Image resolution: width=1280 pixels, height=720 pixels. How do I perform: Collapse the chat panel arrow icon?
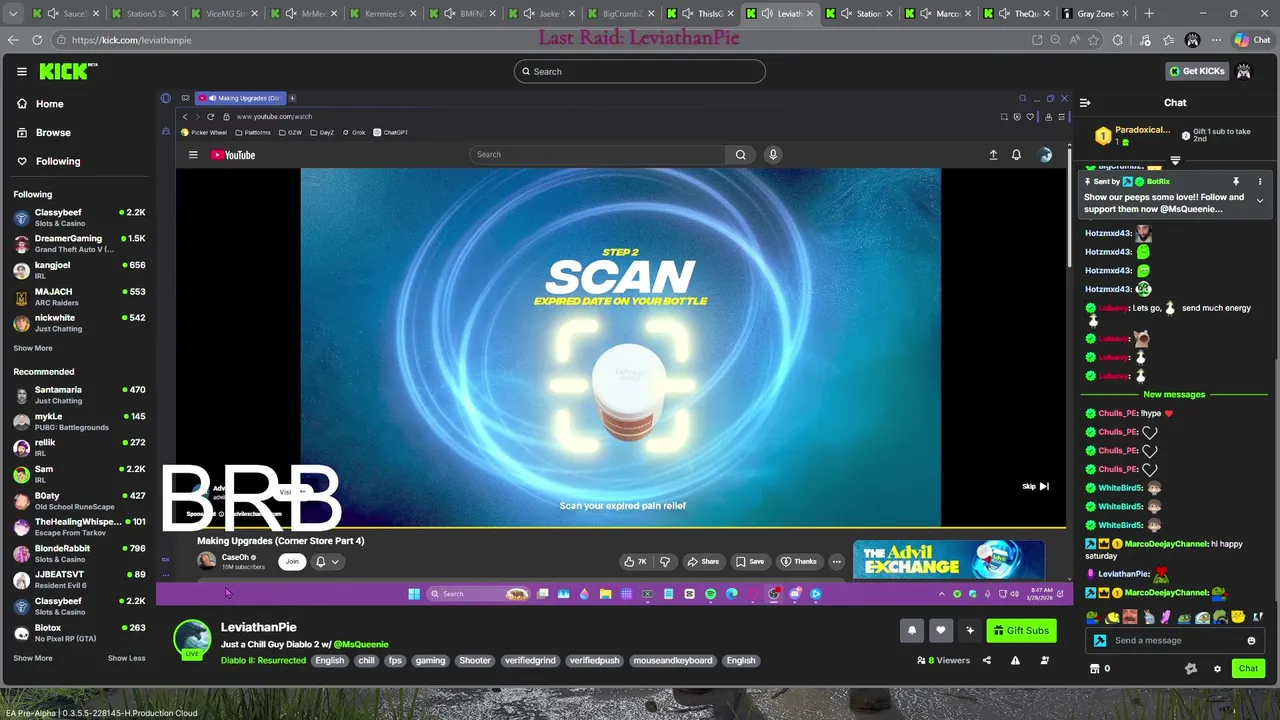pyautogui.click(x=1085, y=102)
